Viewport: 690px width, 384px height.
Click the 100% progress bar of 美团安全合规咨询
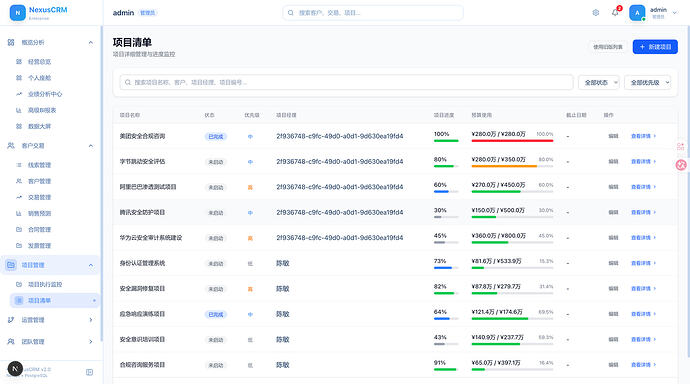[446, 141]
